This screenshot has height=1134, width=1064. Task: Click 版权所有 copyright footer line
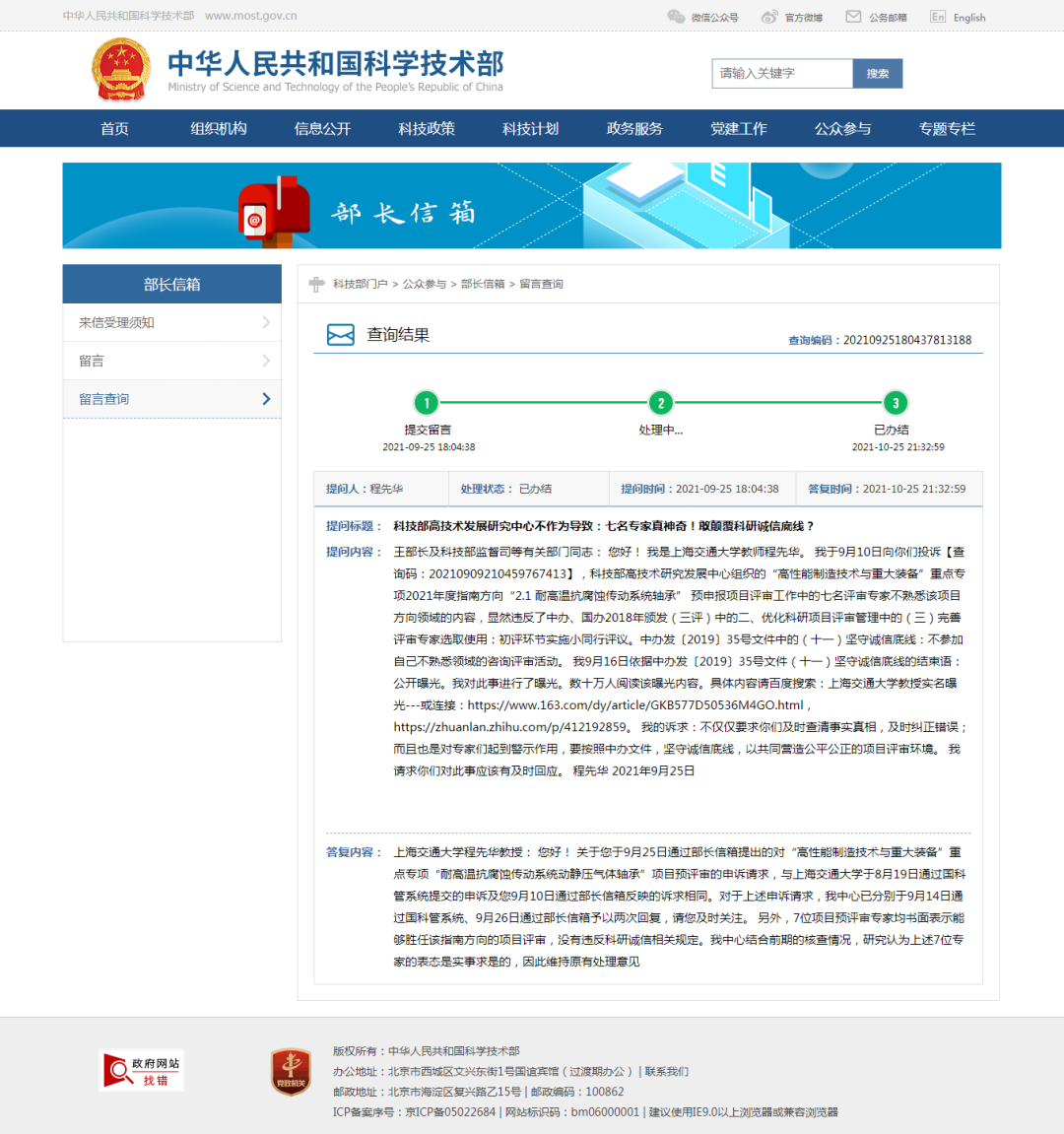(x=426, y=1051)
